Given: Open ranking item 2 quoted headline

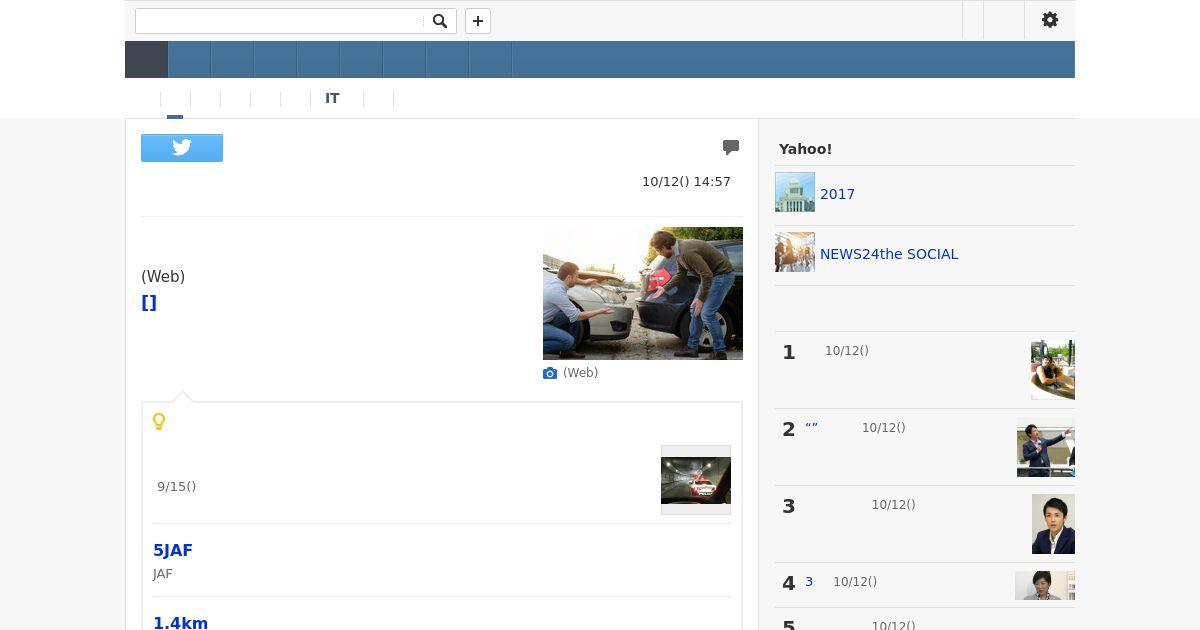Looking at the screenshot, I should point(811,428).
